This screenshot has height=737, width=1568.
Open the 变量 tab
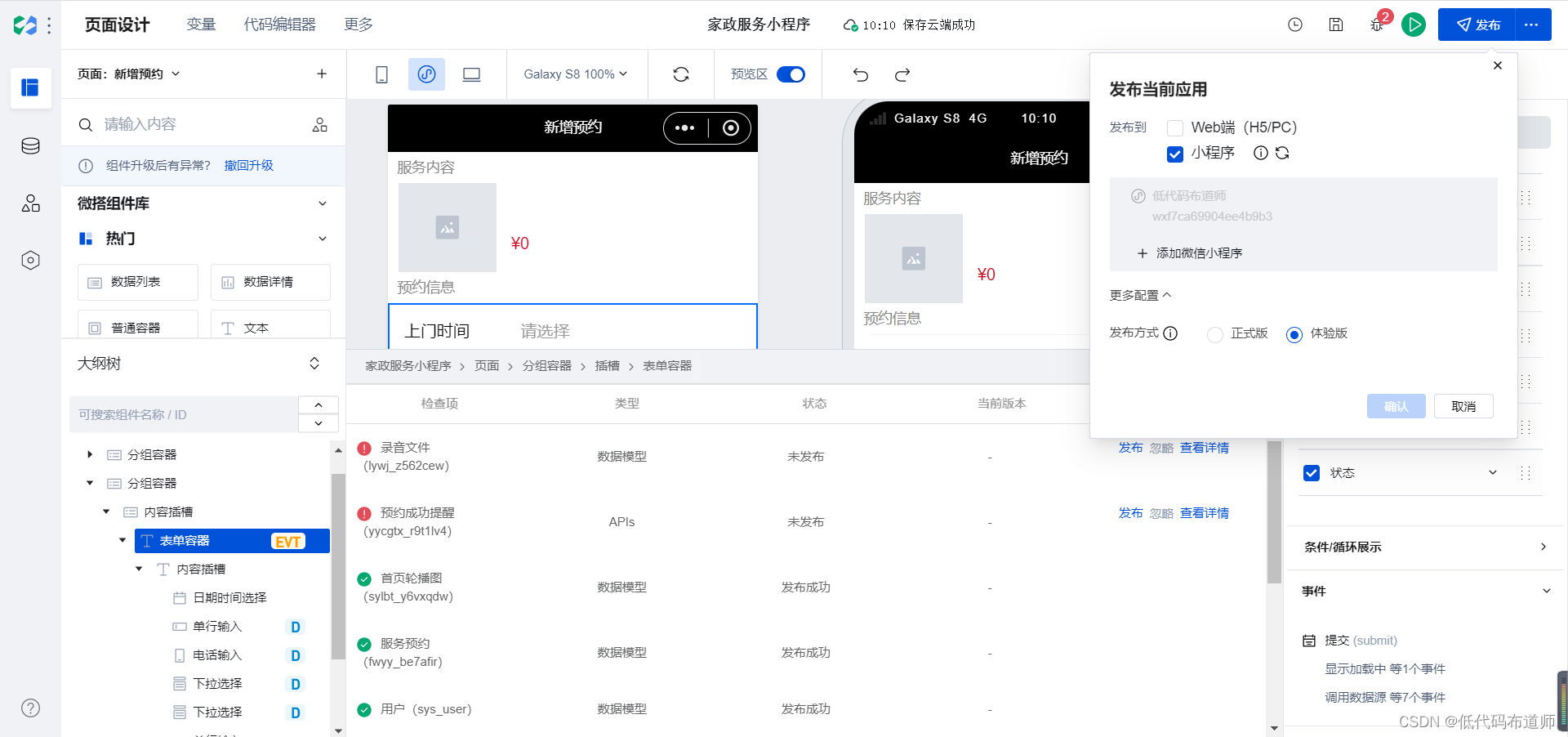(x=201, y=25)
